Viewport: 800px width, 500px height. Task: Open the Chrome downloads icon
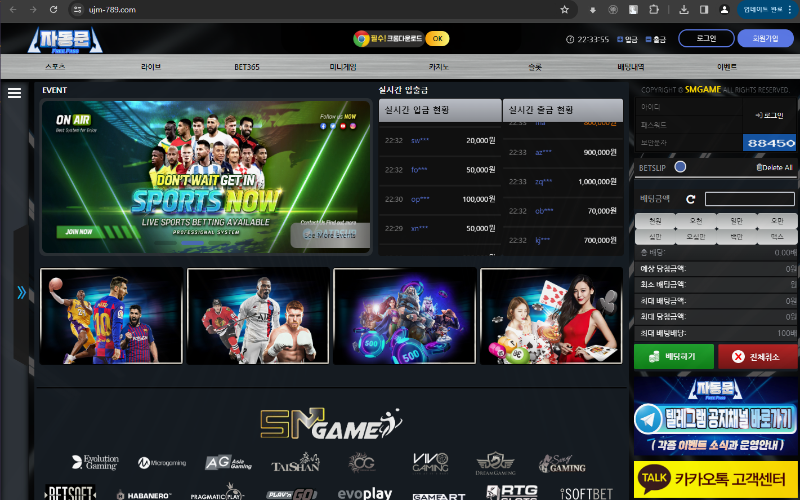click(x=683, y=9)
